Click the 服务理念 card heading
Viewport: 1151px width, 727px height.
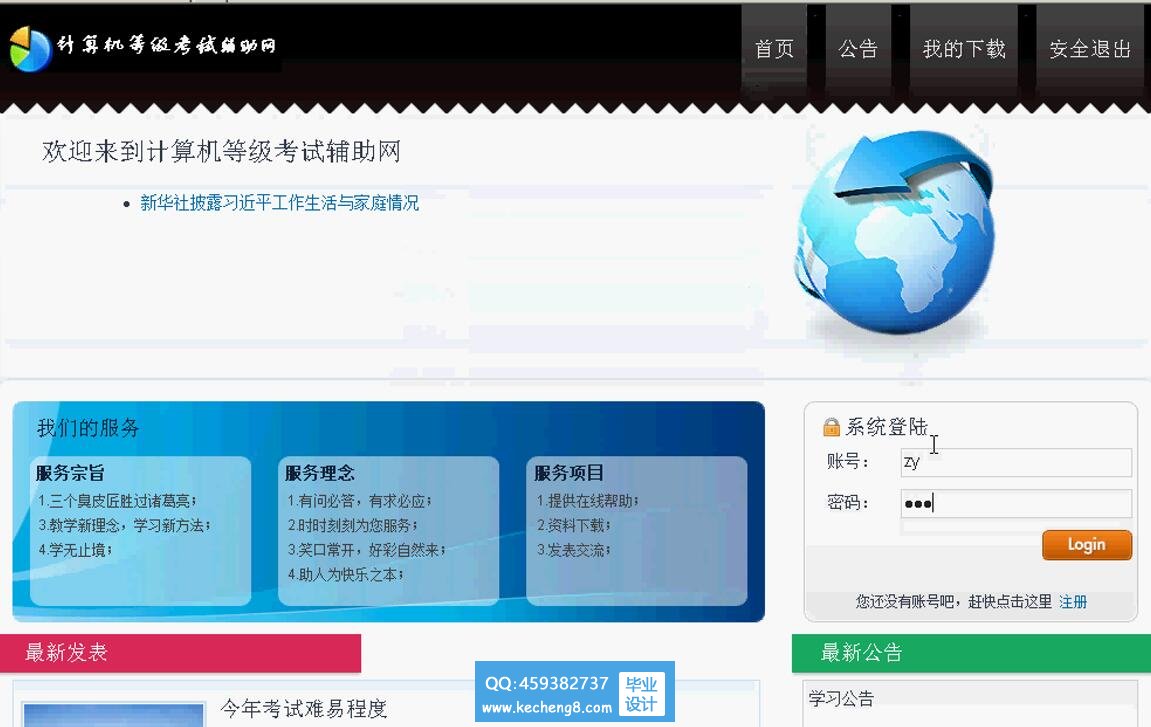(x=319, y=473)
